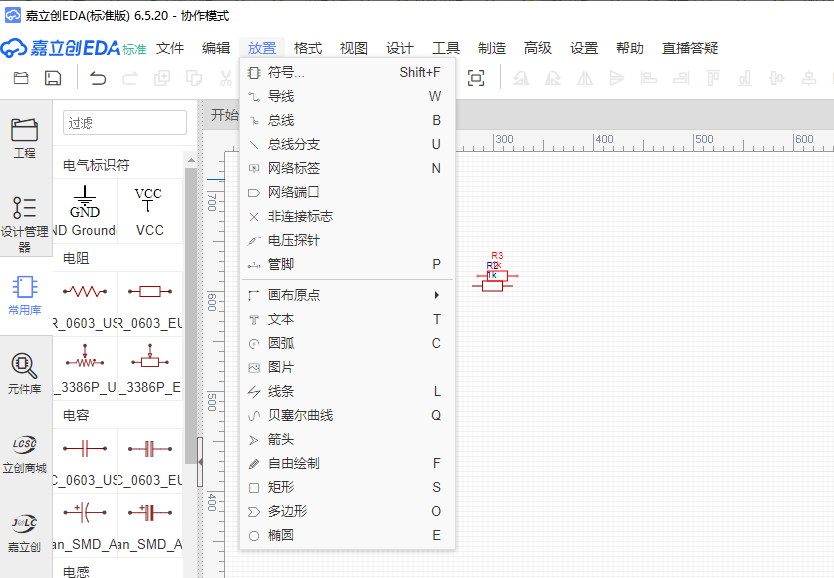The image size is (834, 578).
Task: Select the VCC power symbol
Action: (149, 210)
